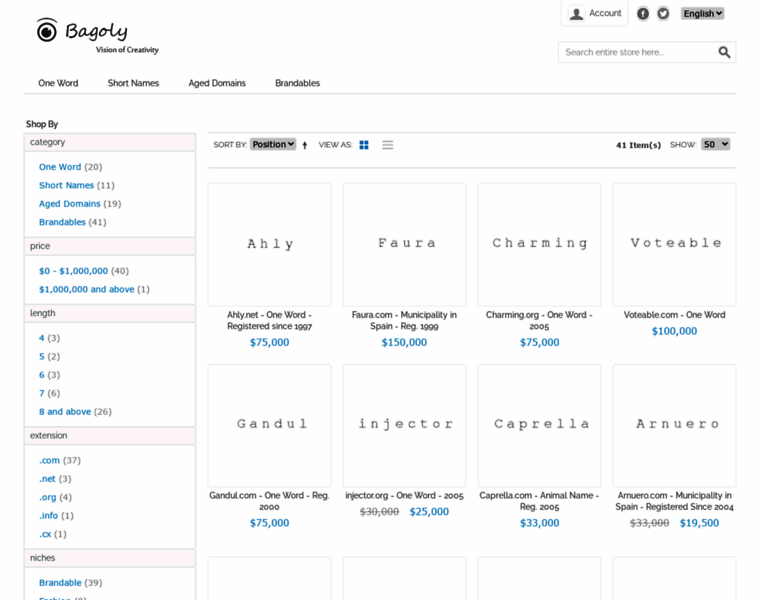Switch to list view
Image resolution: width=760 pixels, height=600 pixels.
pos(387,145)
